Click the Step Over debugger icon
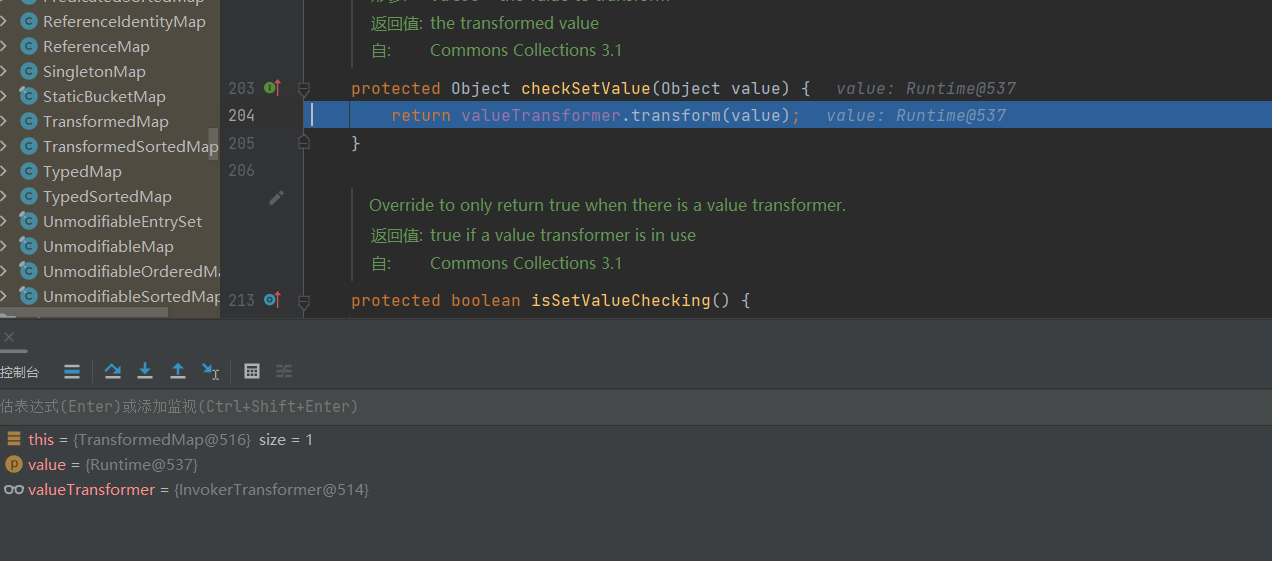This screenshot has width=1272, height=561. pos(113,371)
